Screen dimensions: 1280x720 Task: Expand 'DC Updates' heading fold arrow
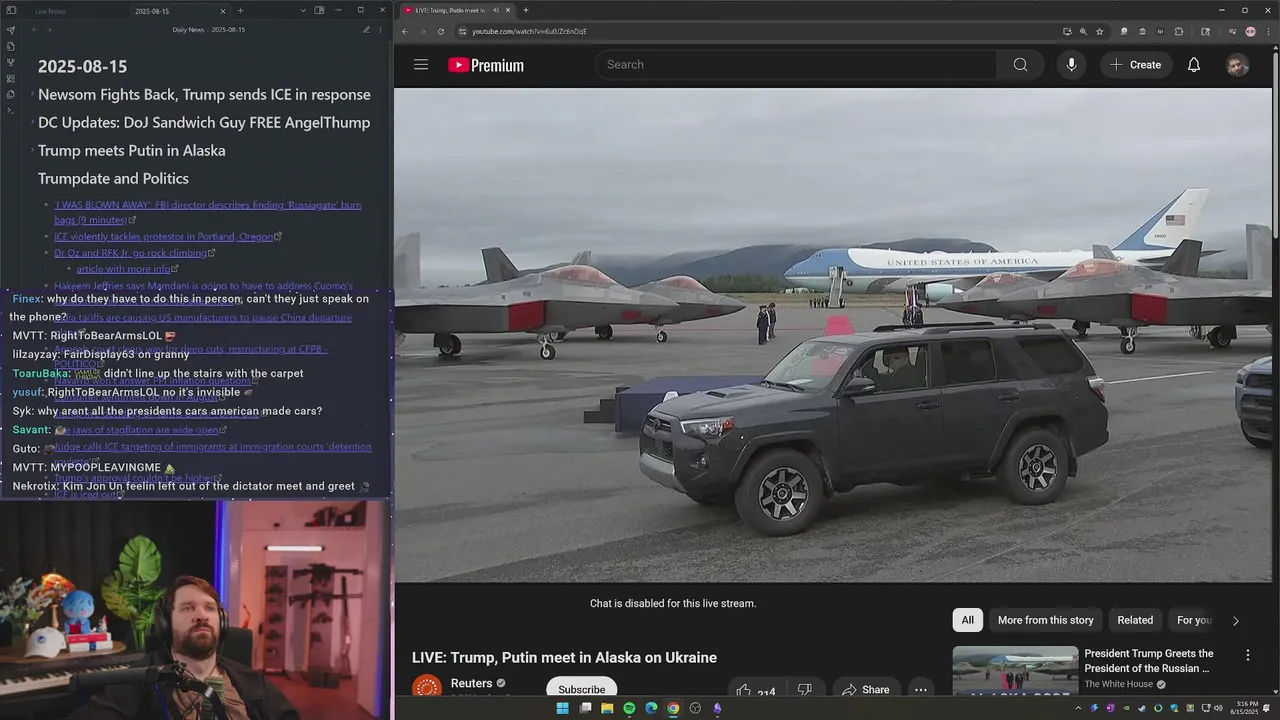(31, 123)
